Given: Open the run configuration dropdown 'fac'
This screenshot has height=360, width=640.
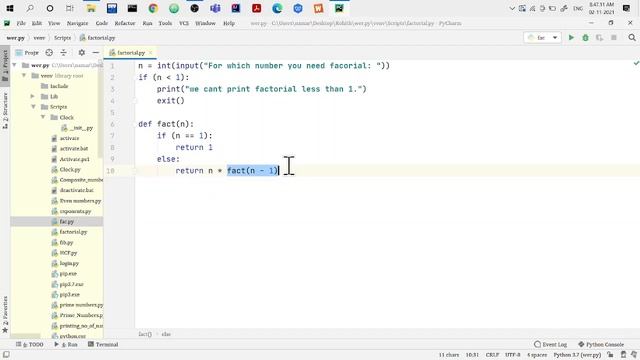Looking at the screenshot, I should (542, 38).
